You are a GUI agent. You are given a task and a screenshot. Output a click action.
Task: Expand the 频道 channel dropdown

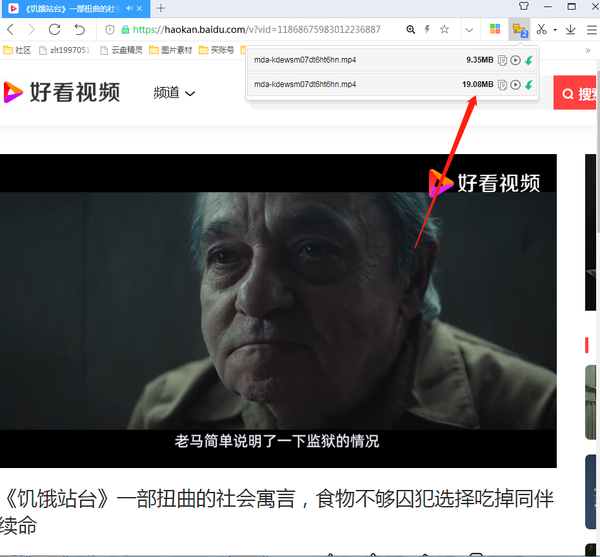[x=174, y=93]
